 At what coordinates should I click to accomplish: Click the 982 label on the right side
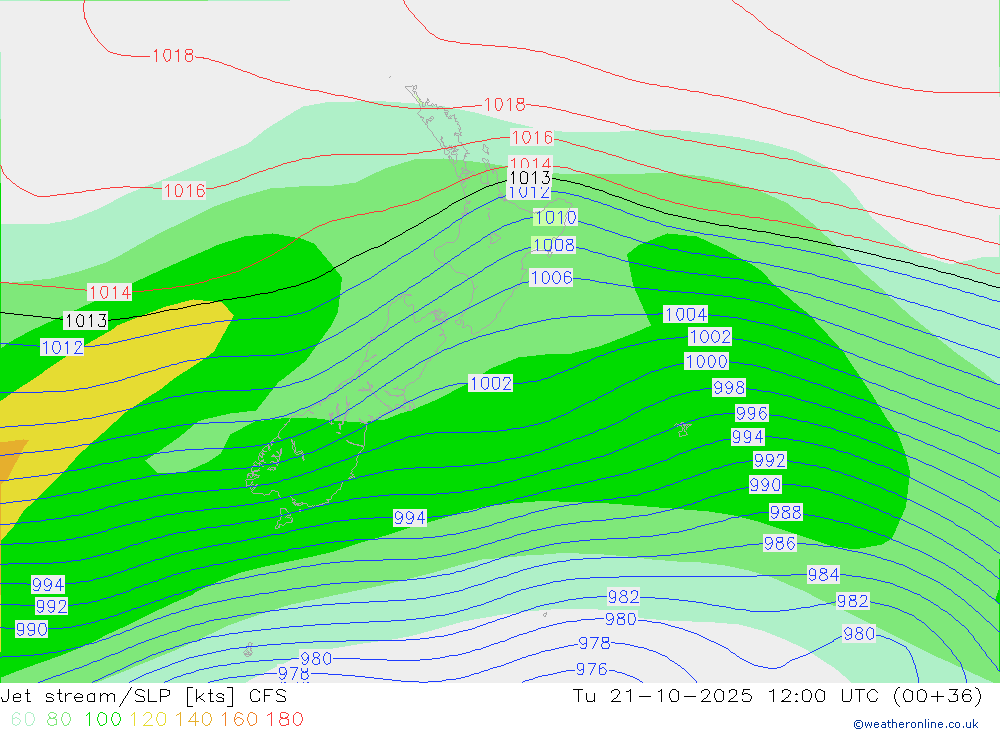pos(852,602)
